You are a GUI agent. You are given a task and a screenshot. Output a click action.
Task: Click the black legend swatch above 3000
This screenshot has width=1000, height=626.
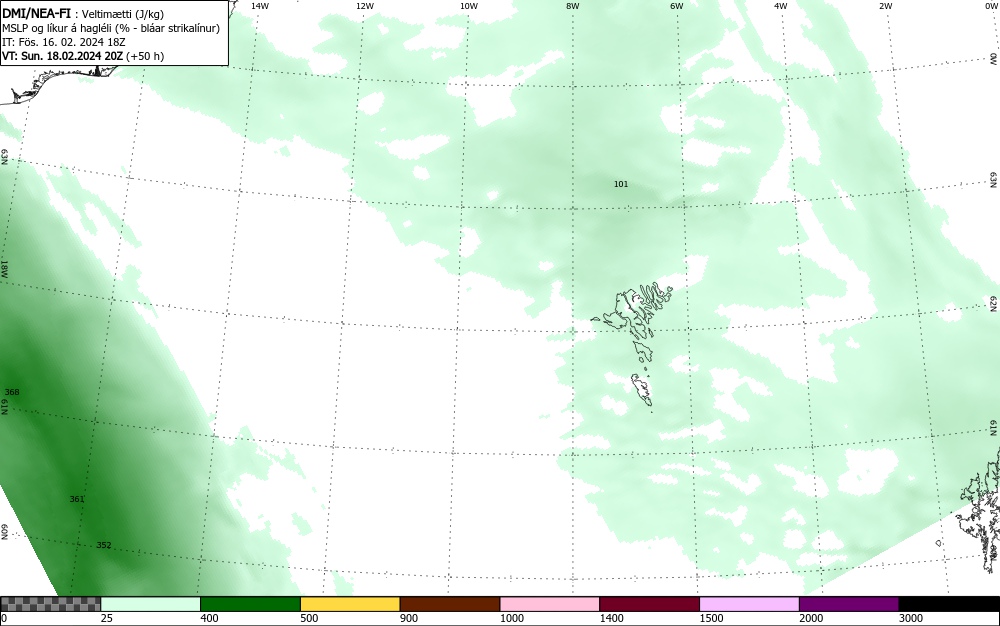click(949, 604)
